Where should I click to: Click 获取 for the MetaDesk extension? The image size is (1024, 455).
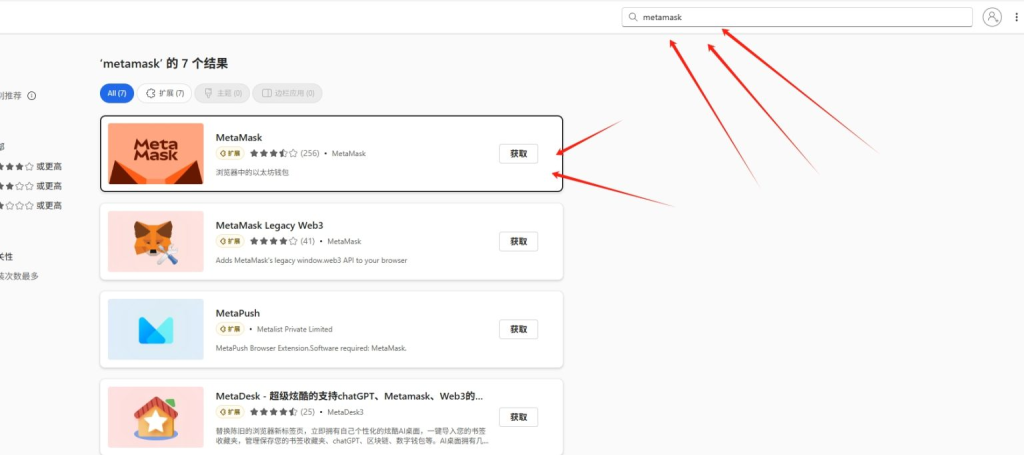point(519,417)
